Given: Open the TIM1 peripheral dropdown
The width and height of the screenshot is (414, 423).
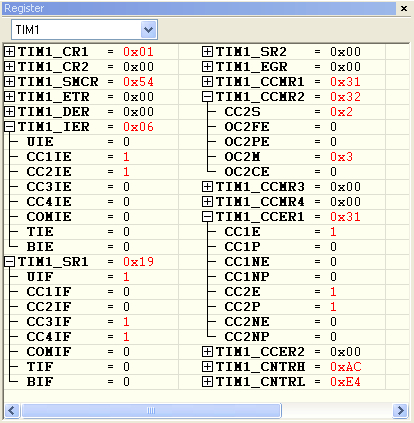Looking at the screenshot, I should 148,30.
